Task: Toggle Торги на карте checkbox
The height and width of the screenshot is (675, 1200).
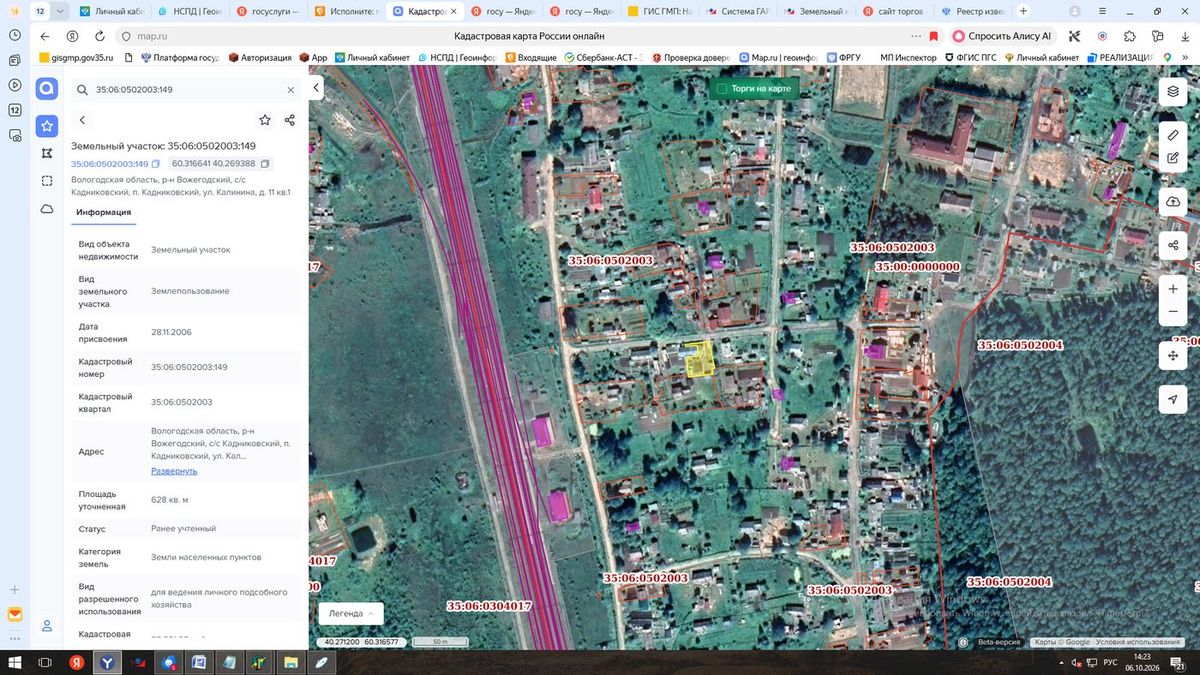Action: (x=720, y=89)
